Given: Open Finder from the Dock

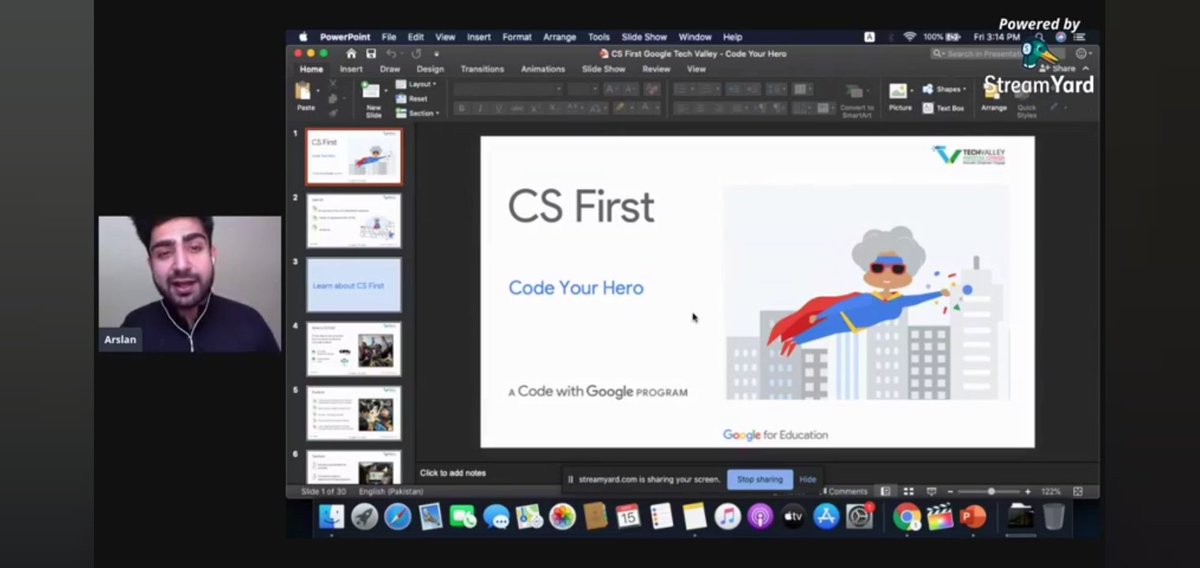Looking at the screenshot, I should pos(332,517).
